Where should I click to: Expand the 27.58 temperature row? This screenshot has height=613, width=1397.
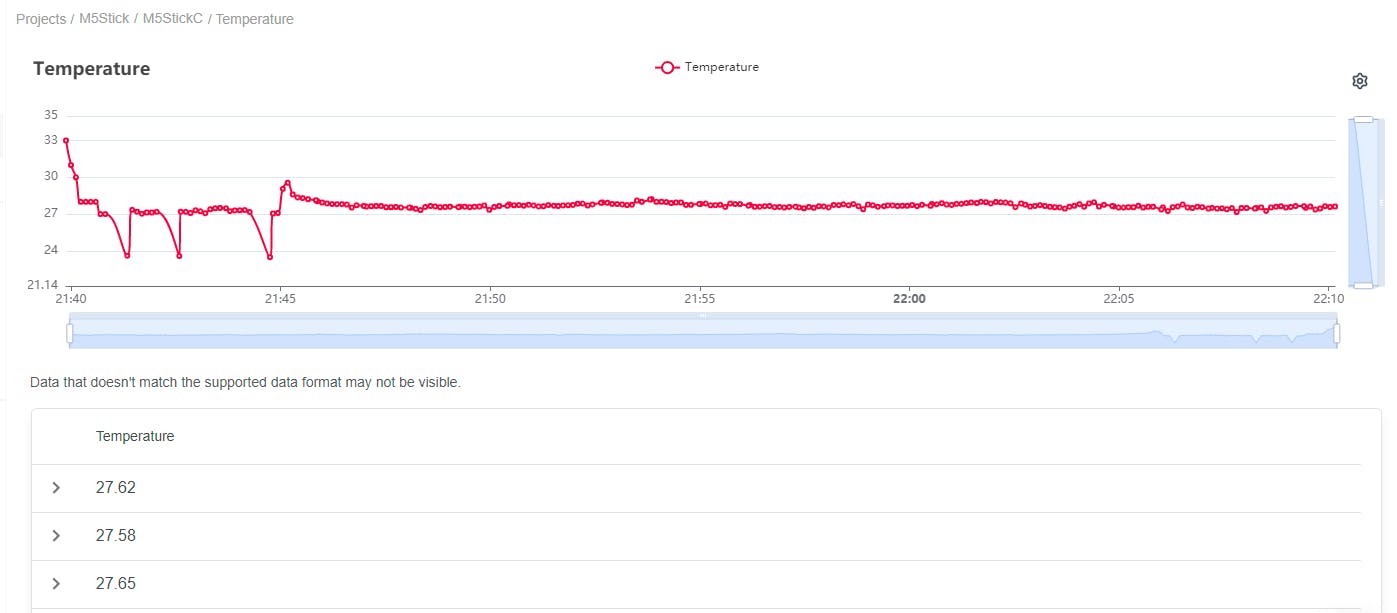pyautogui.click(x=56, y=536)
